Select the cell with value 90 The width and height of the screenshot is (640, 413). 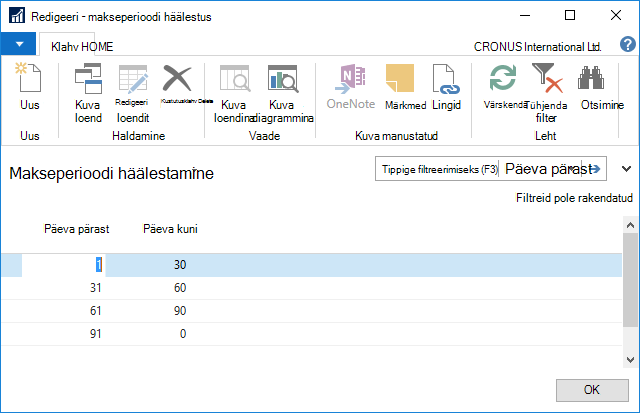point(180,311)
